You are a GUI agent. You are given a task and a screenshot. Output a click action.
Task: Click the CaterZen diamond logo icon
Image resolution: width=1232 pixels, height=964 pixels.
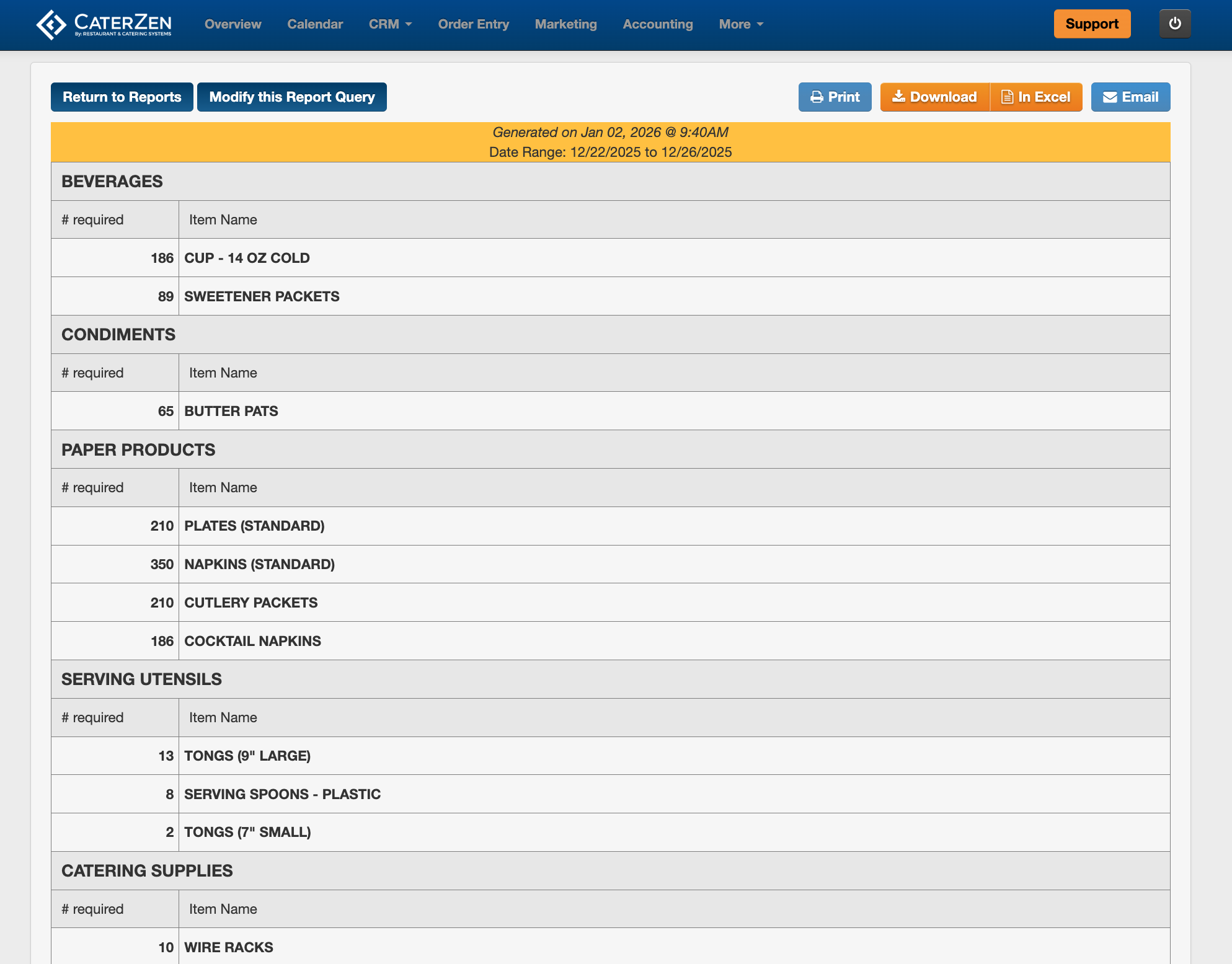pos(51,25)
